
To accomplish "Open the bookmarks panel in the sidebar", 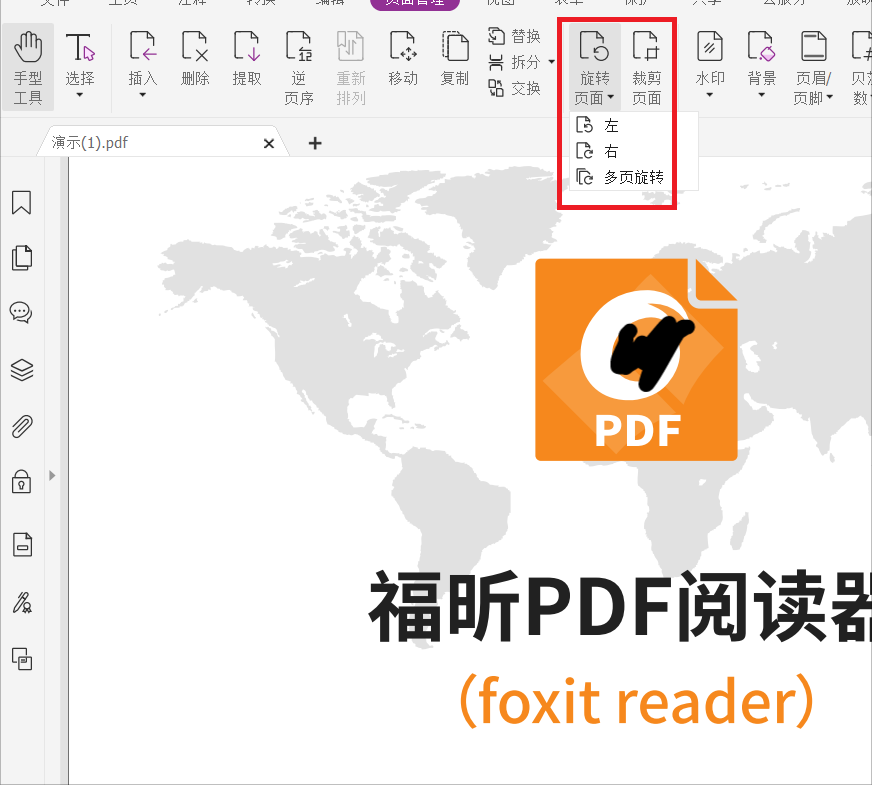I will (x=22, y=203).
